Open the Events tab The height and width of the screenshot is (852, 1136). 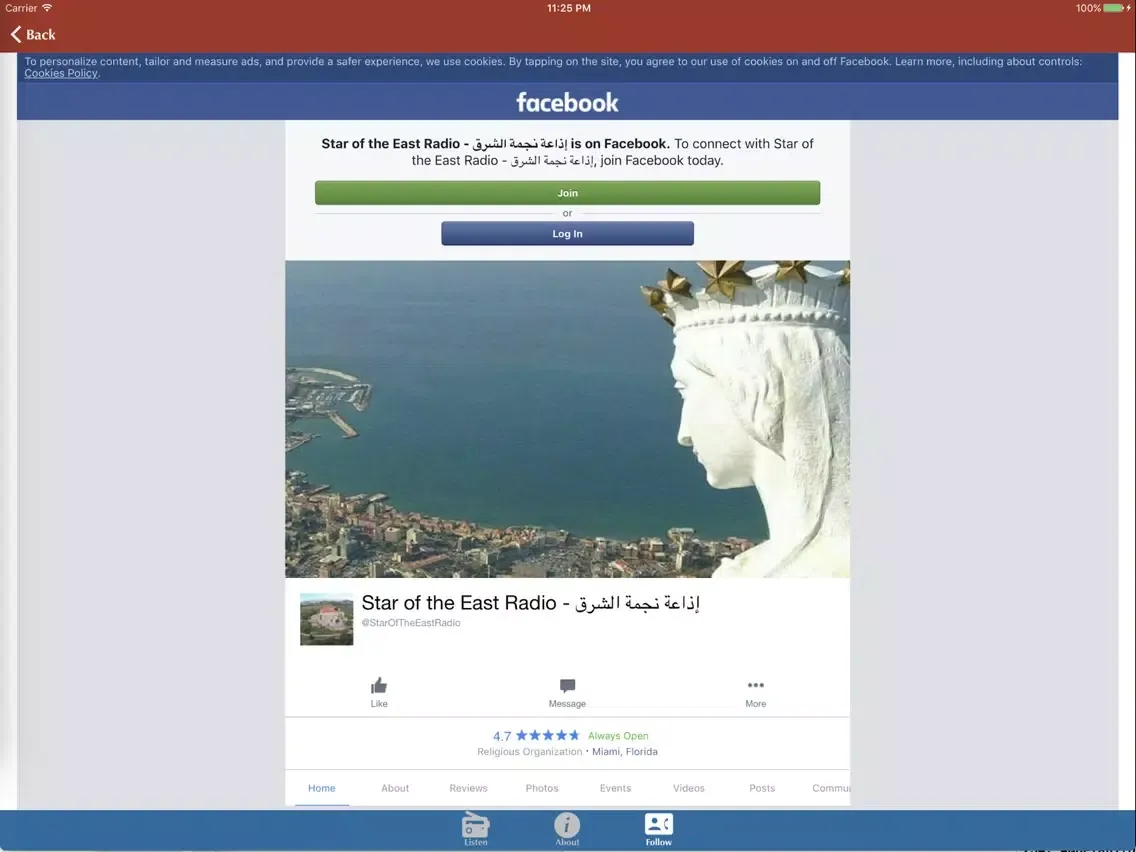[615, 788]
